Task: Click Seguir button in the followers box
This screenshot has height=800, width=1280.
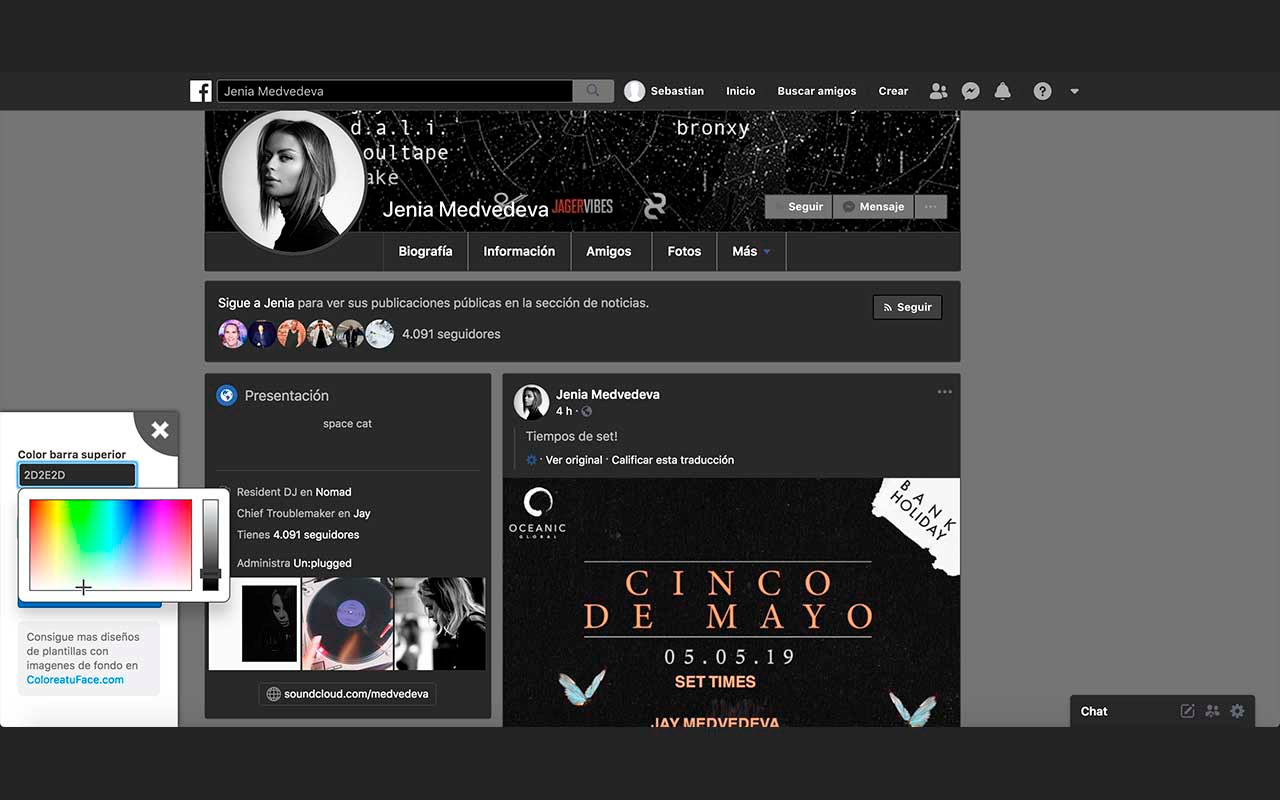Action: pyautogui.click(x=907, y=307)
